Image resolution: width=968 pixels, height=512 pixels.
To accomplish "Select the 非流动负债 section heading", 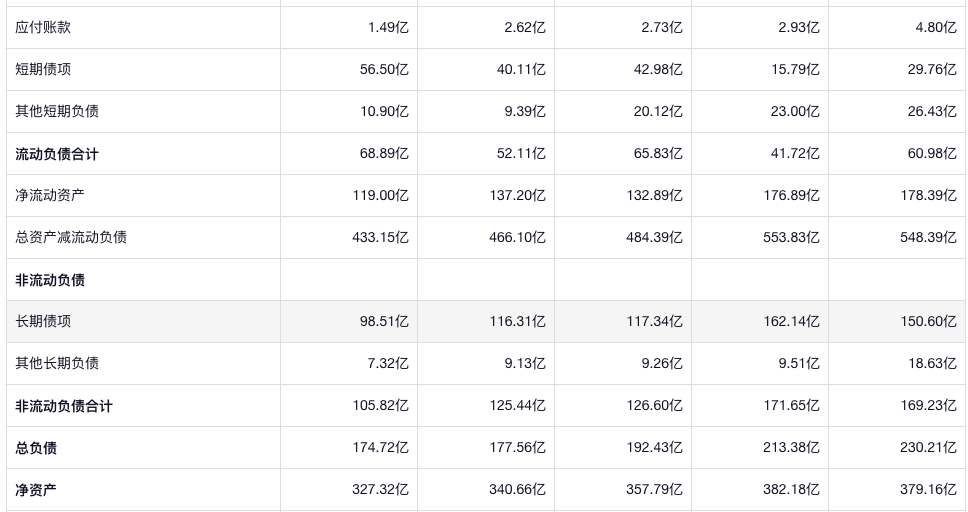I will (x=50, y=280).
